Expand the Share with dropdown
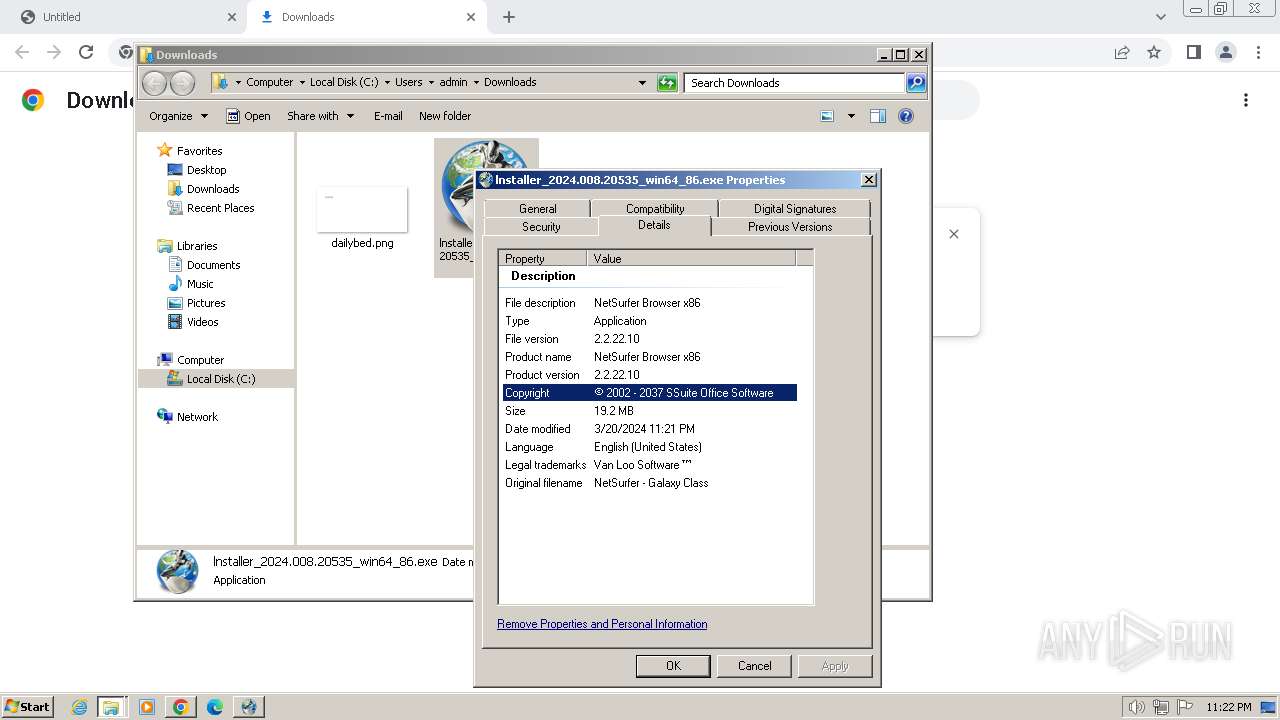This screenshot has width=1280, height=720. tap(320, 116)
